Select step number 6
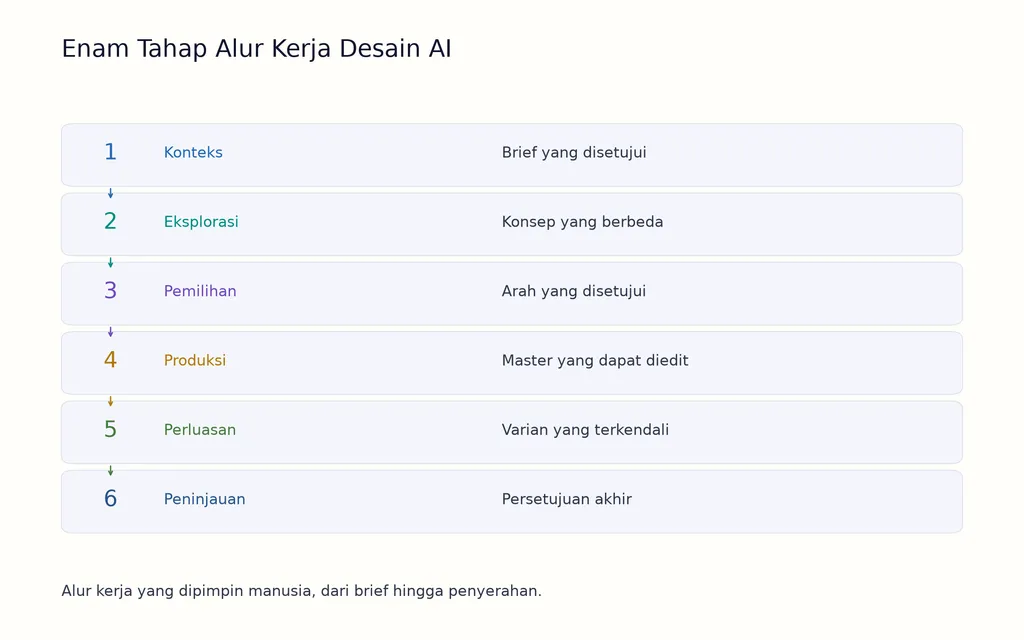The height and width of the screenshot is (640, 1024). 110,499
